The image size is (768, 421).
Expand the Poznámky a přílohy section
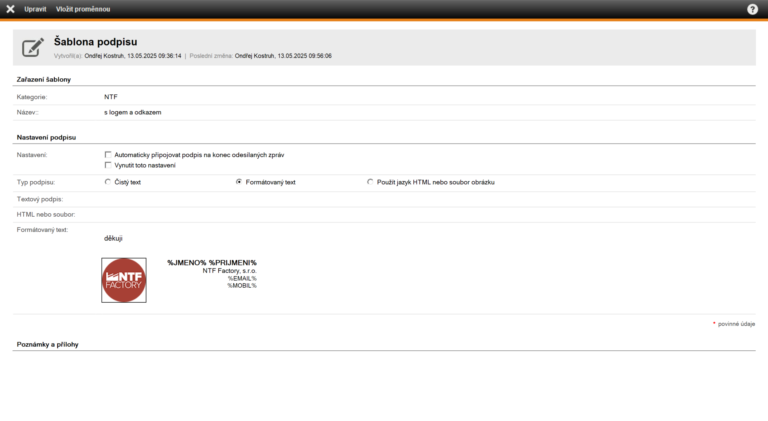[47, 344]
